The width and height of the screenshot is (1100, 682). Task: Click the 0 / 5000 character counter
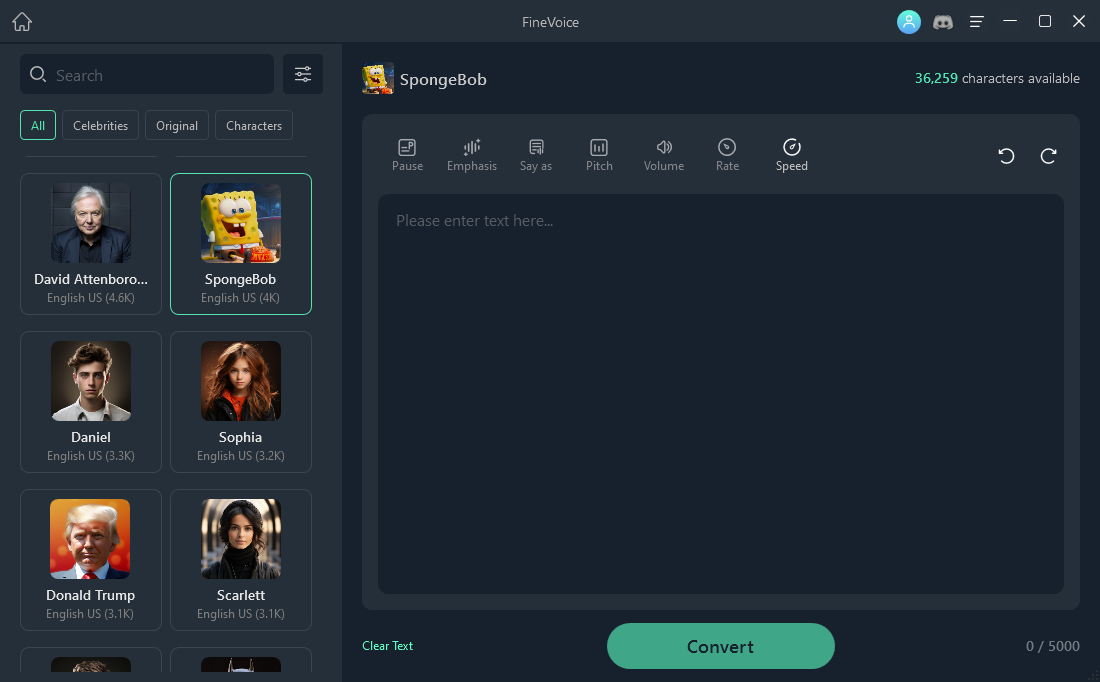click(x=1052, y=646)
